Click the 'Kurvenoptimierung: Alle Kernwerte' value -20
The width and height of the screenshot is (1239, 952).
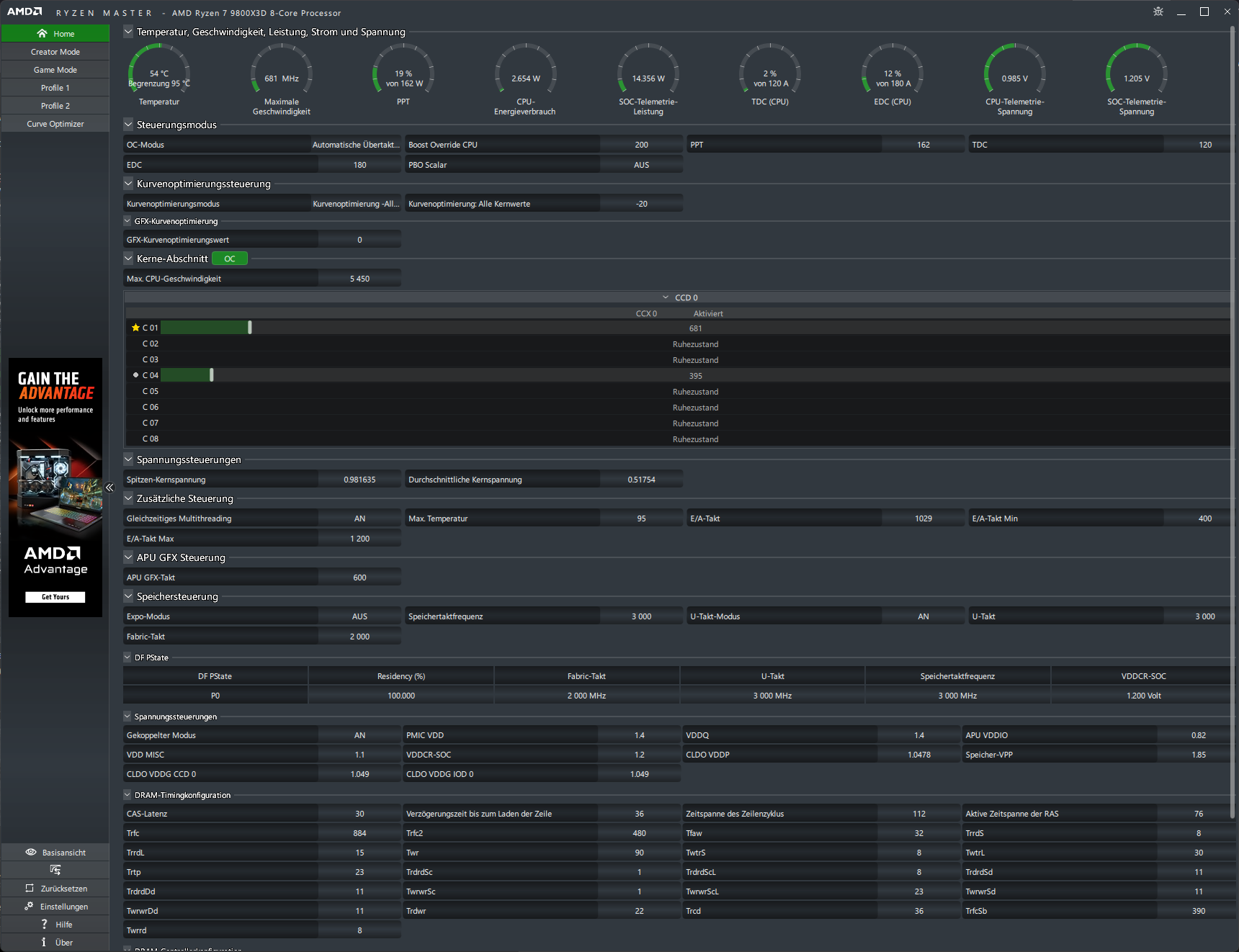point(641,204)
